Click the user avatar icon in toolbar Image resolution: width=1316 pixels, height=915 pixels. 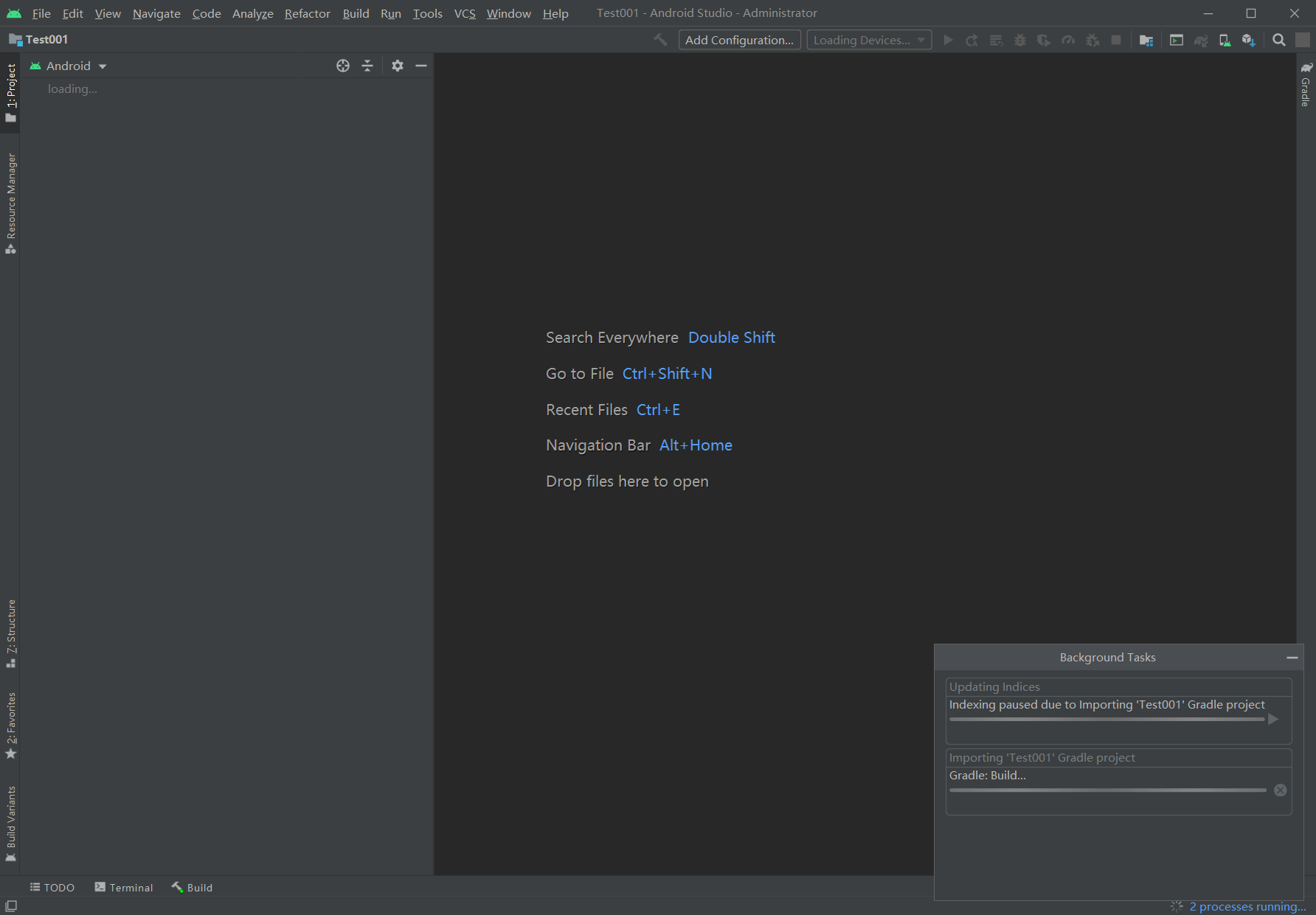[x=1303, y=40]
